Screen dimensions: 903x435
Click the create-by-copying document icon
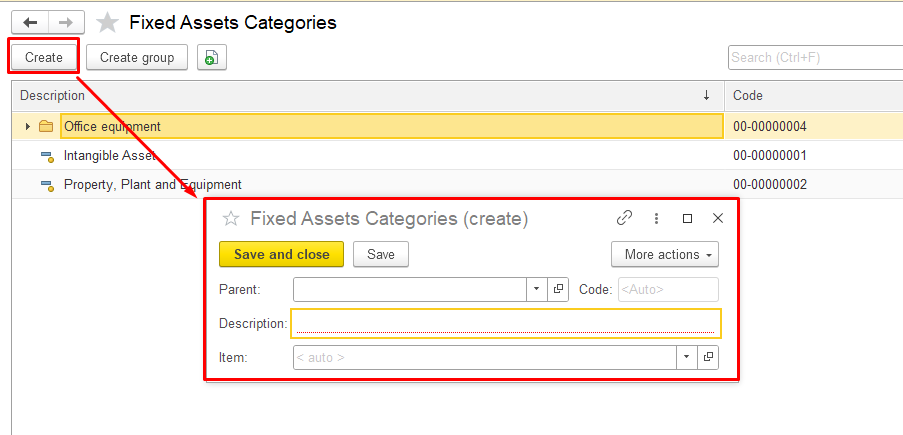(x=211, y=58)
